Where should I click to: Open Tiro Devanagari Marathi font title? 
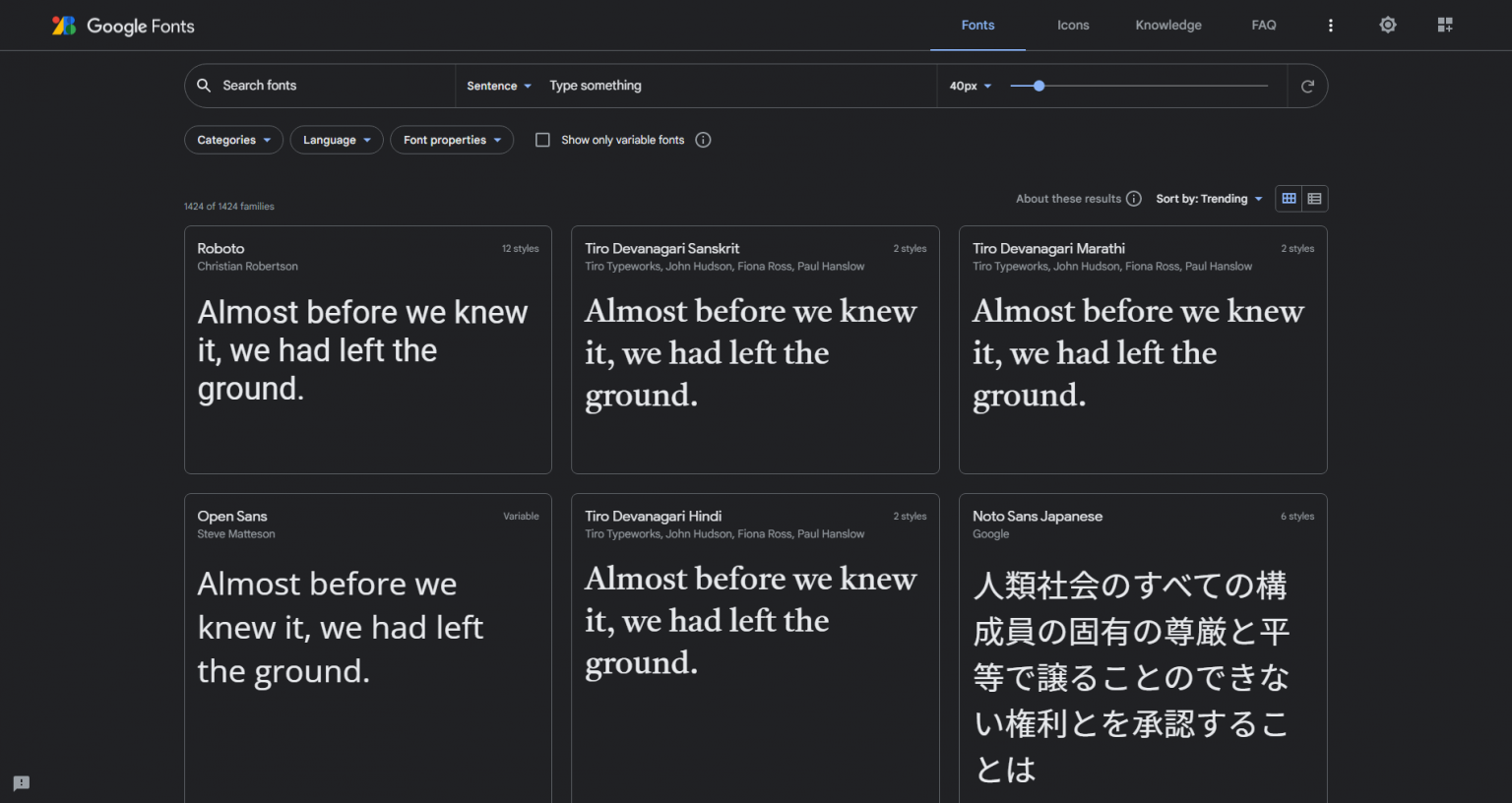pos(1048,249)
